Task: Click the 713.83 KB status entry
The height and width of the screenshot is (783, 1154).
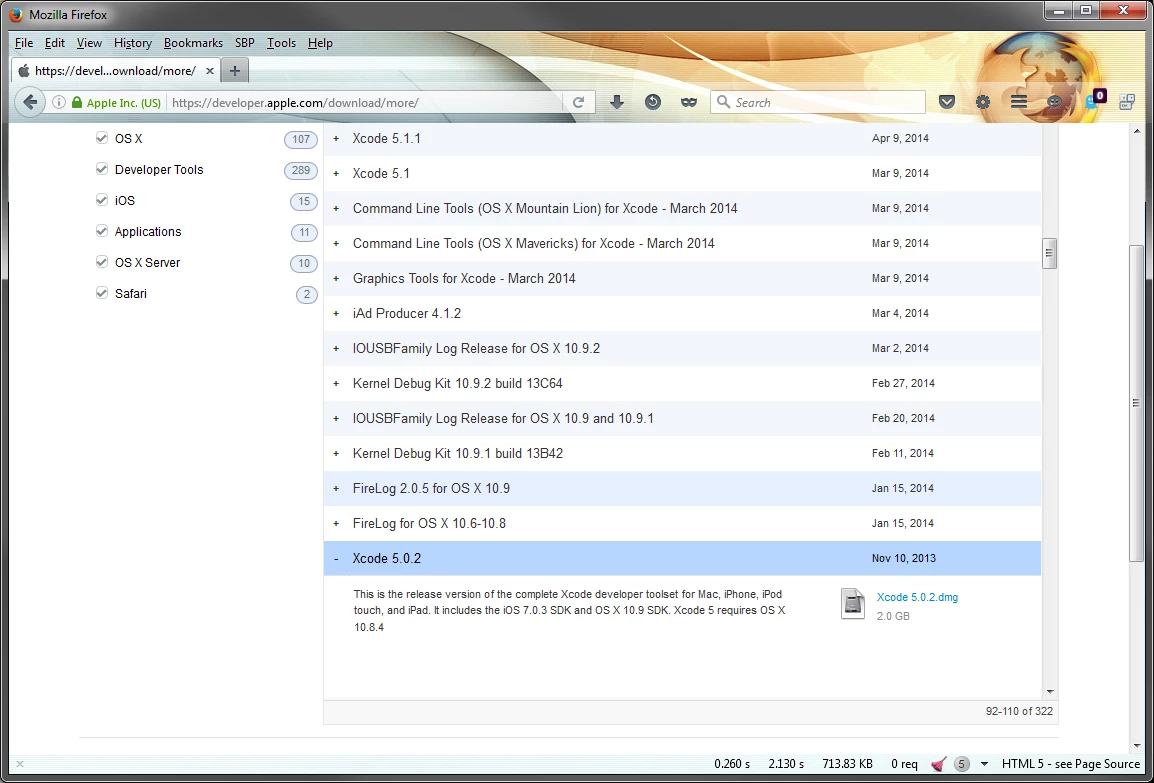Action: click(848, 764)
